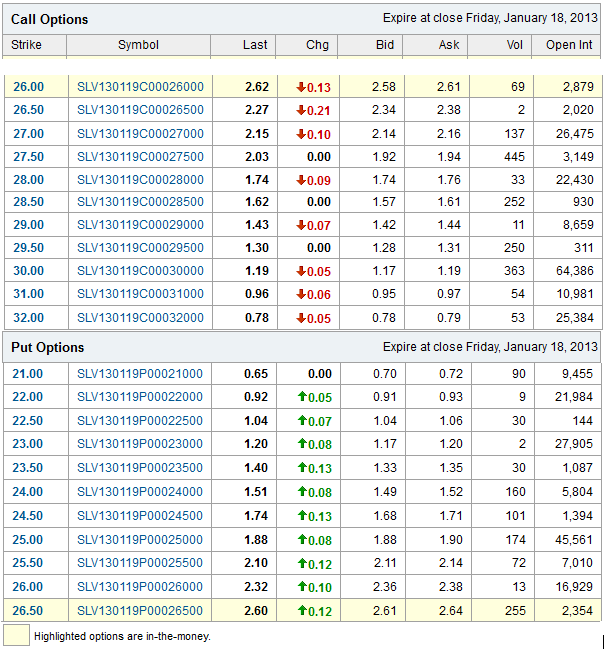Click red down arrow beside 0.21 change
This screenshot has height=651, width=604.
[x=301, y=111]
